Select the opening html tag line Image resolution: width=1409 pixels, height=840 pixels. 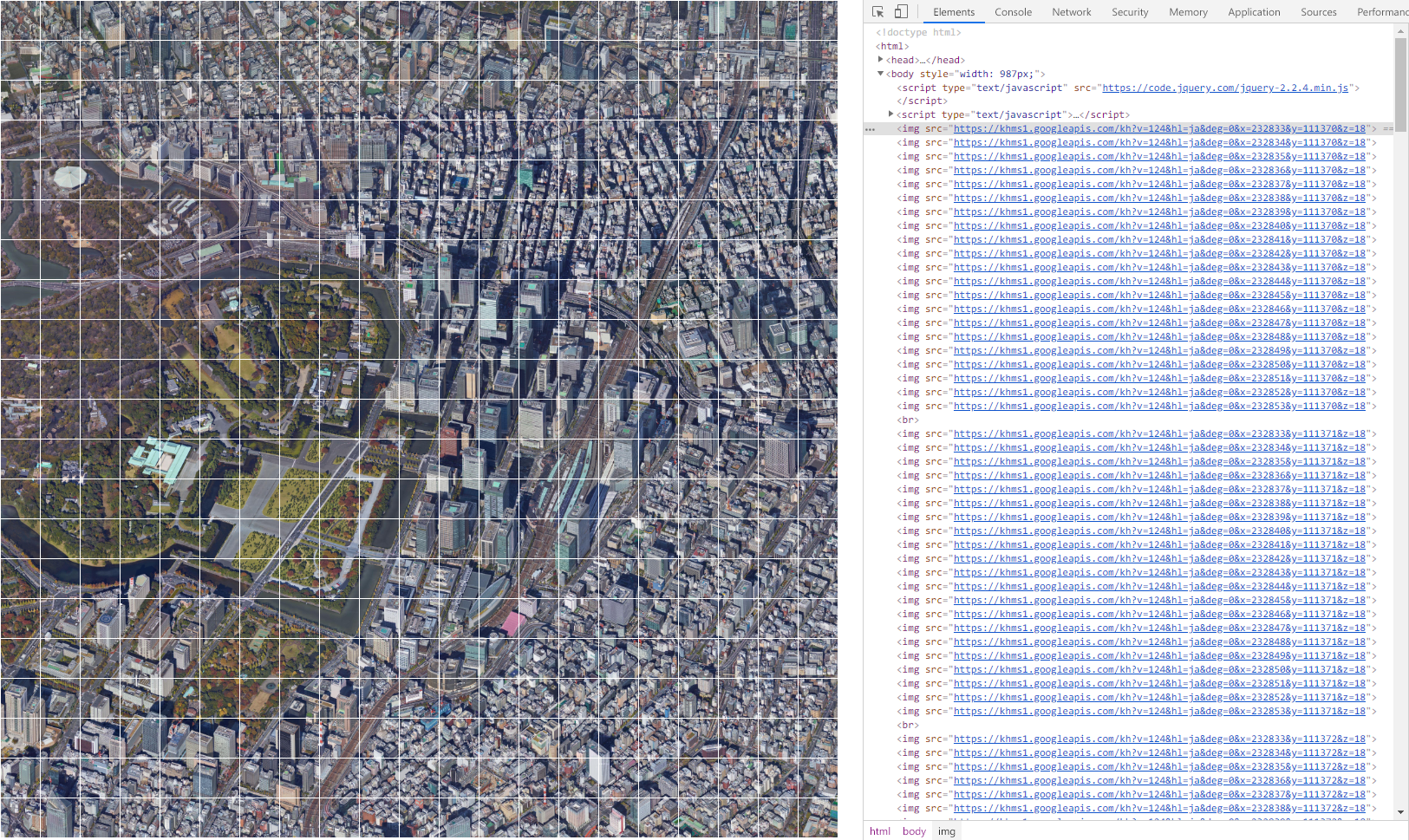coord(892,46)
